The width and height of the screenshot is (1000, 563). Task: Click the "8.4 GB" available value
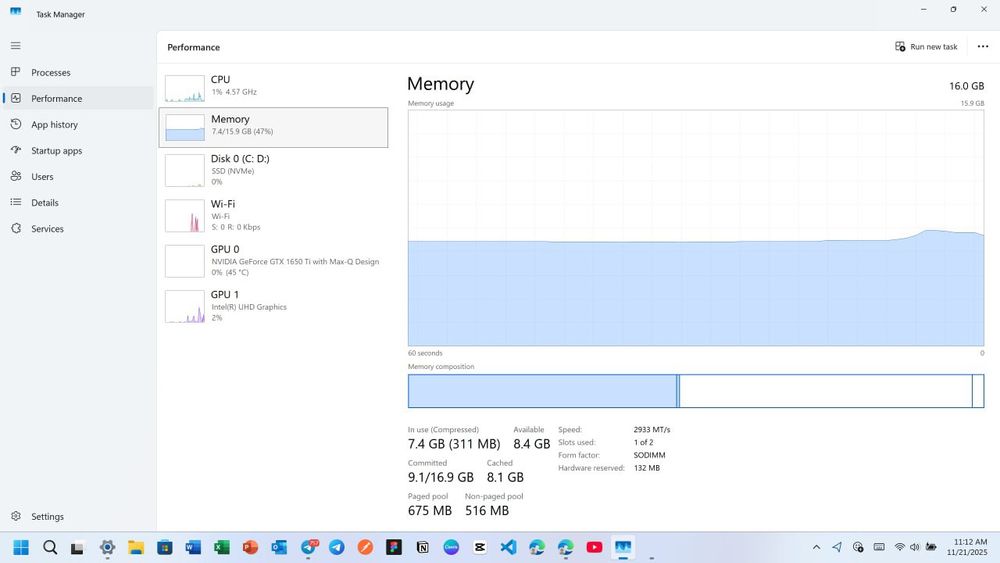(x=531, y=444)
